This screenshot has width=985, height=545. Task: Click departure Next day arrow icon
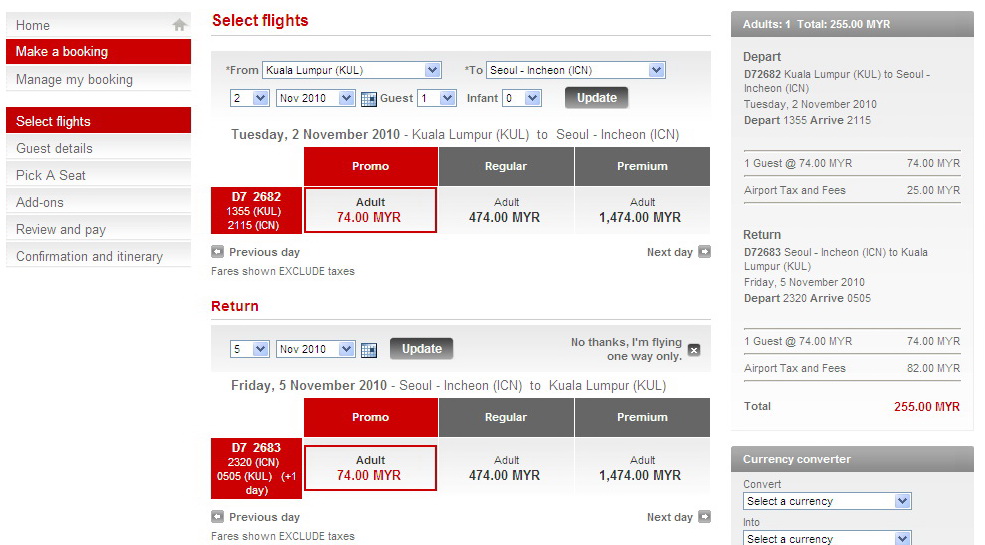pyautogui.click(x=704, y=252)
